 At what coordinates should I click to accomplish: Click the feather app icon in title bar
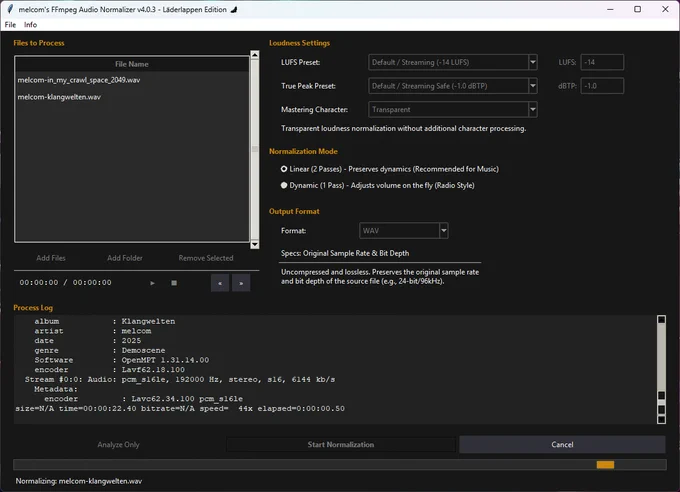(10, 9)
